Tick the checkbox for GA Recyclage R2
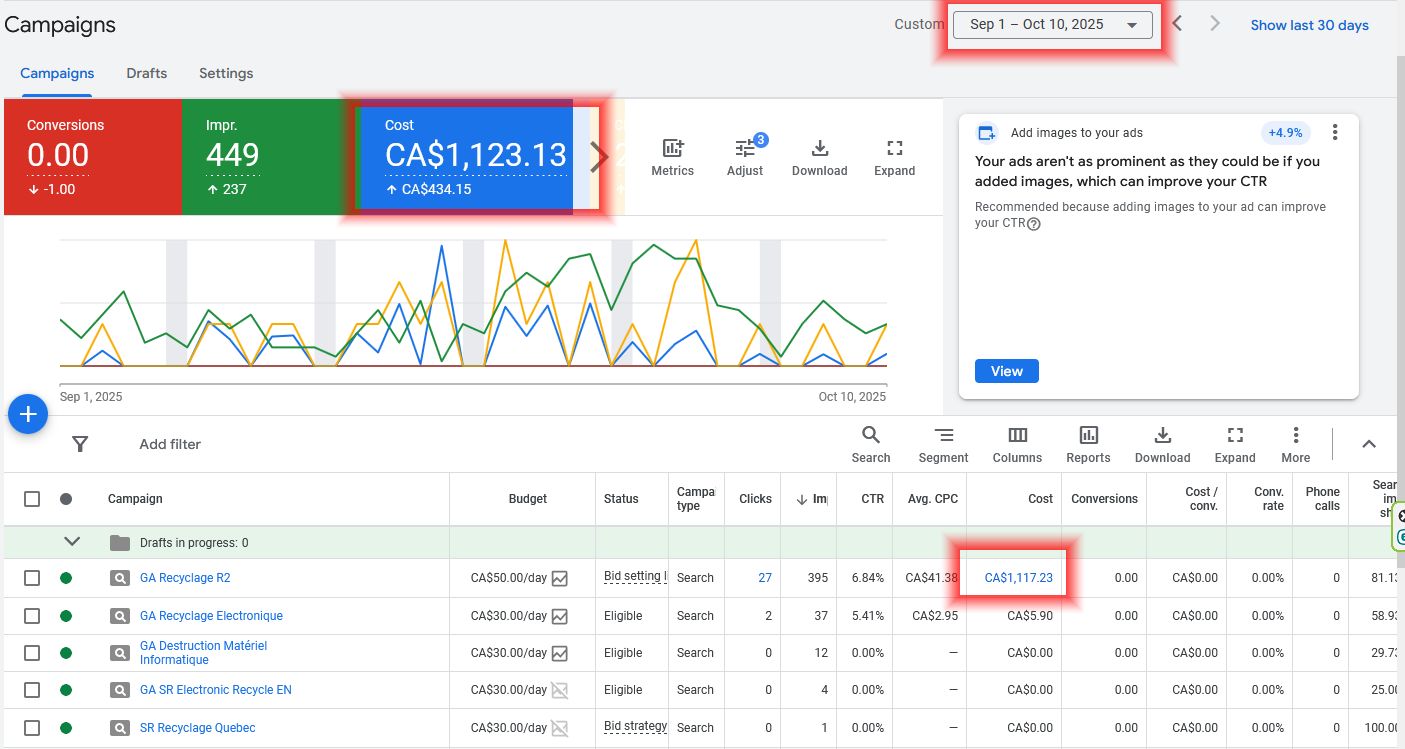Screen dimensions: 1405x749 (x=32, y=578)
